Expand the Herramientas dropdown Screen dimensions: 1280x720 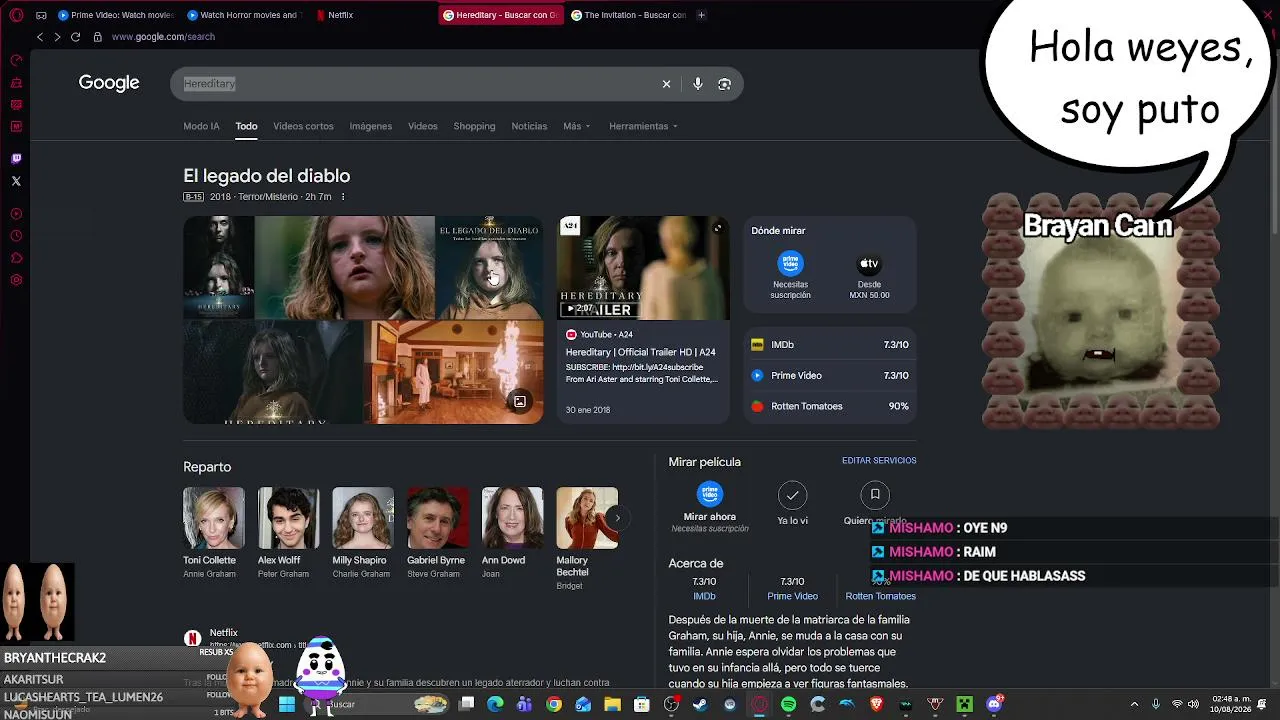(643, 126)
